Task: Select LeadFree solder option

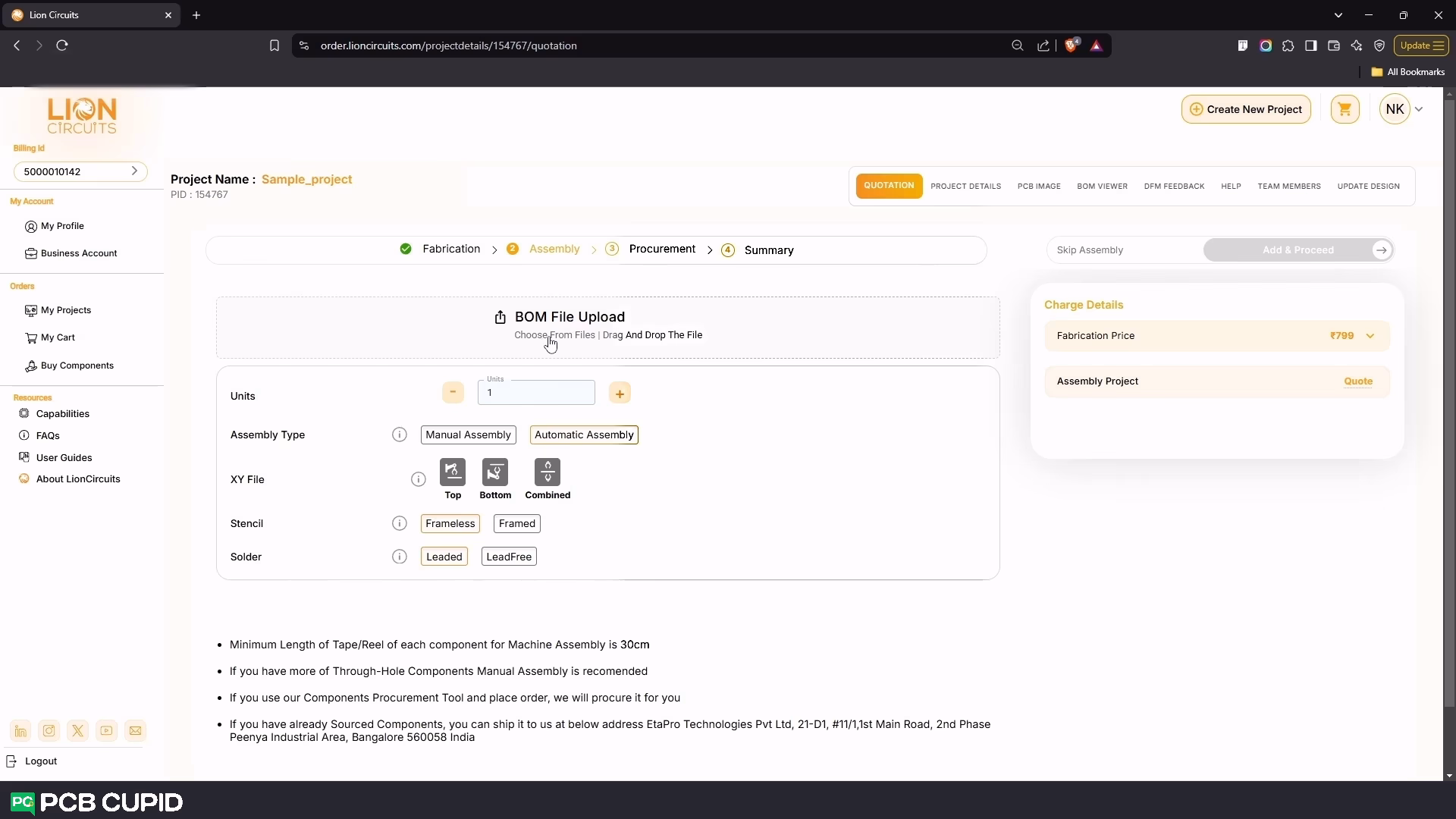Action: (x=509, y=557)
